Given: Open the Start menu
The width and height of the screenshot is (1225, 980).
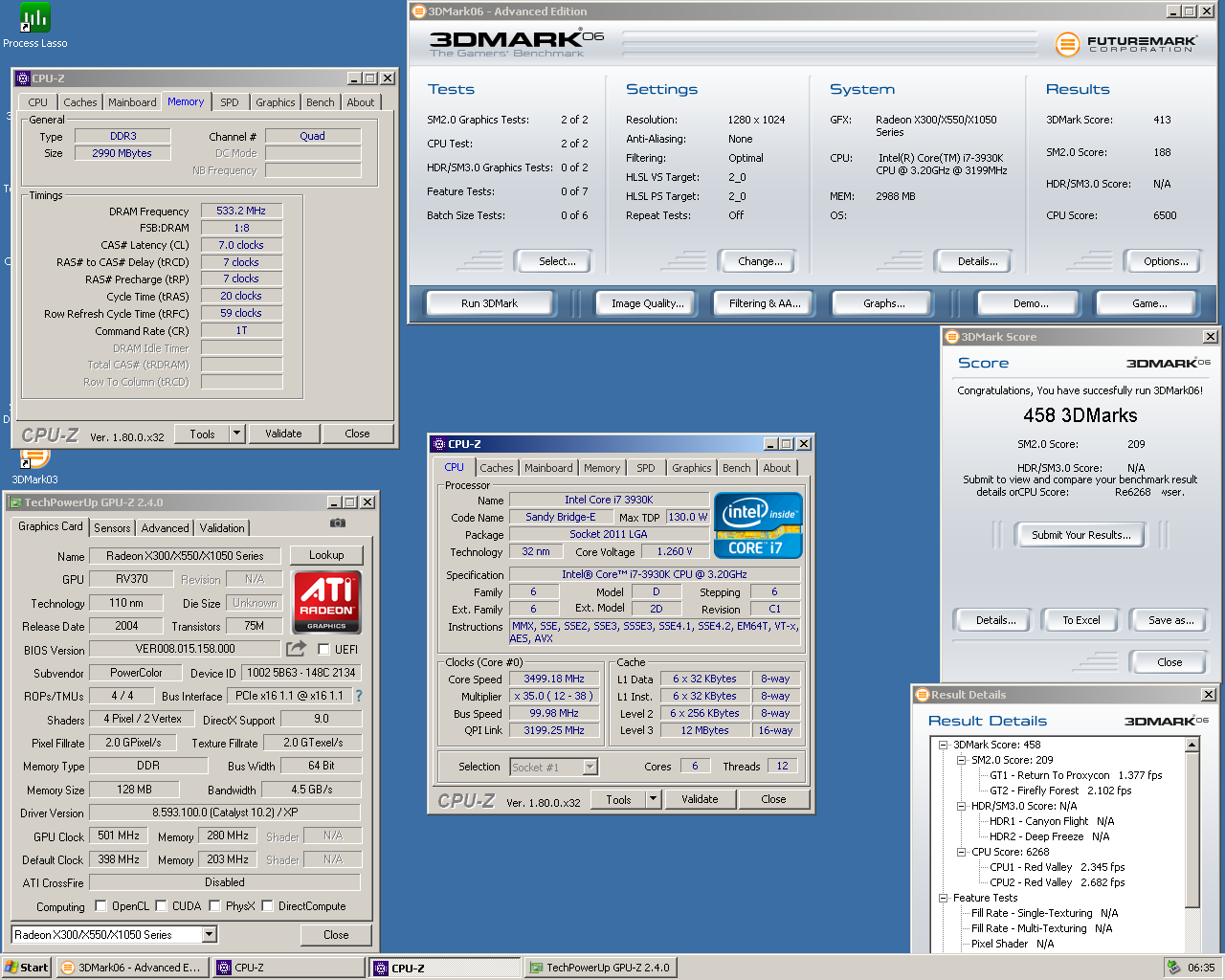Looking at the screenshot, I should point(27,968).
